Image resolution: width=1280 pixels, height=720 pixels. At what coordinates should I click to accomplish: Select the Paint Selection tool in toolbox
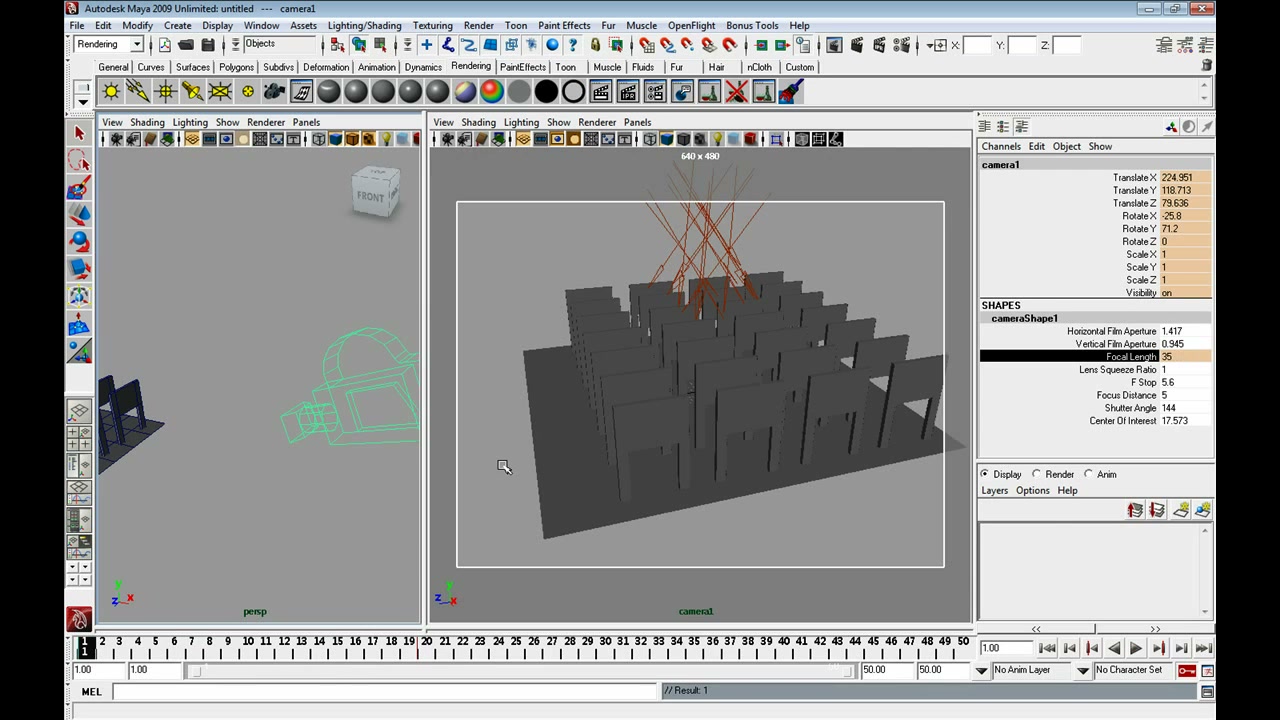pos(79,187)
